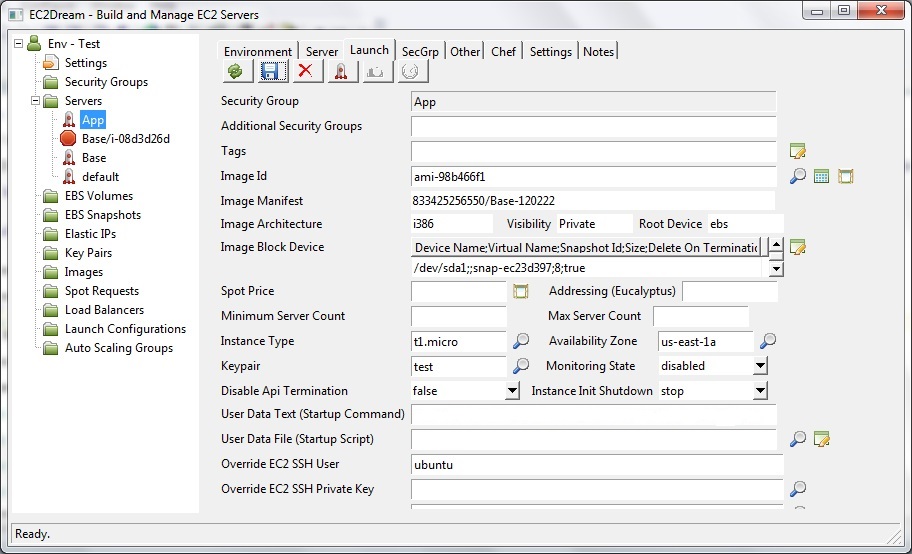The image size is (912, 554).
Task: Click the Instance Type field showing t1.micro
Action: click(x=459, y=342)
